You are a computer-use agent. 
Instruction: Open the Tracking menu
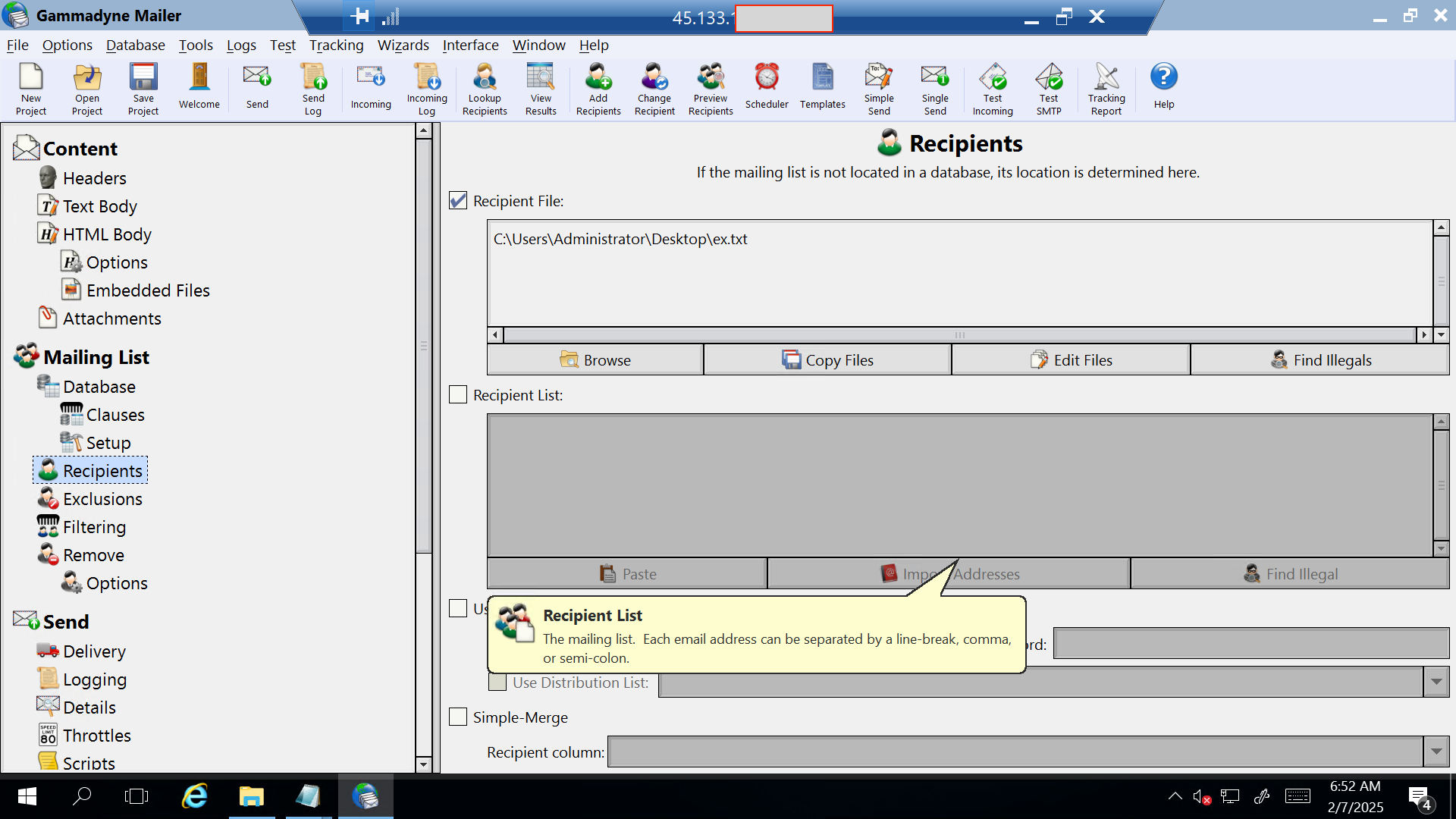point(336,45)
